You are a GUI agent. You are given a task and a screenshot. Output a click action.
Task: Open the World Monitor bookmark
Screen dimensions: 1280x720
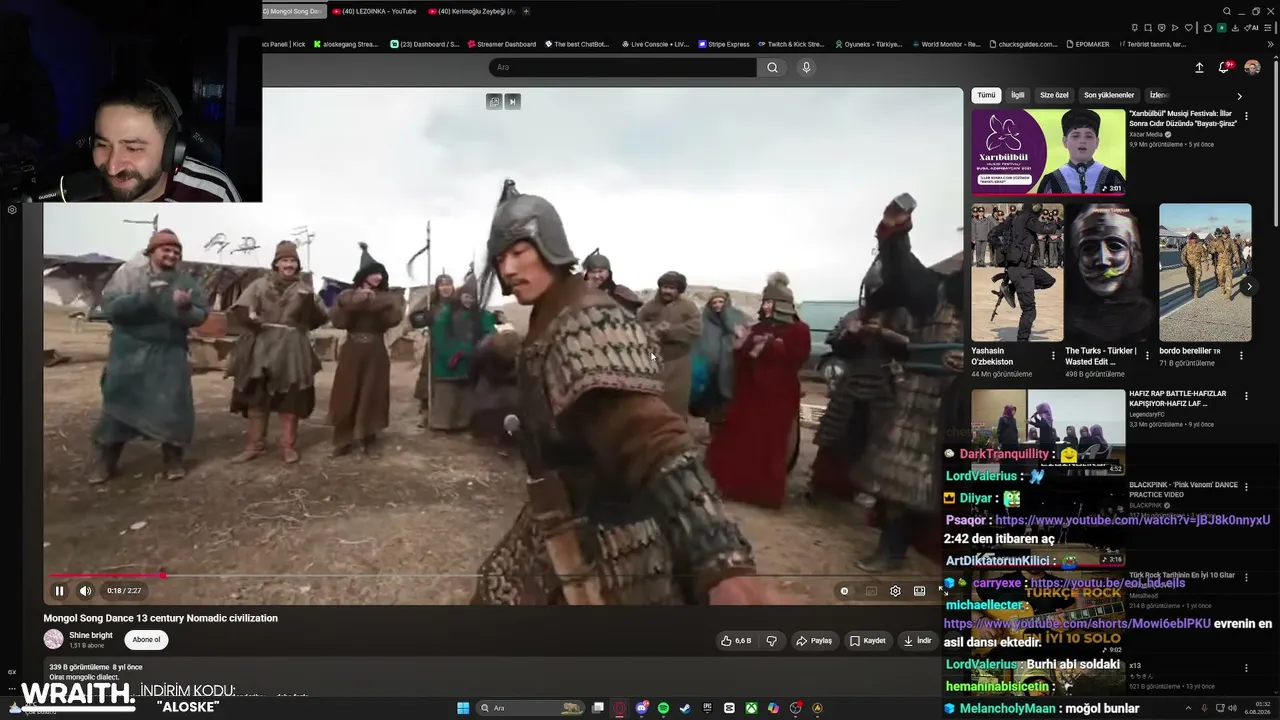click(945, 44)
